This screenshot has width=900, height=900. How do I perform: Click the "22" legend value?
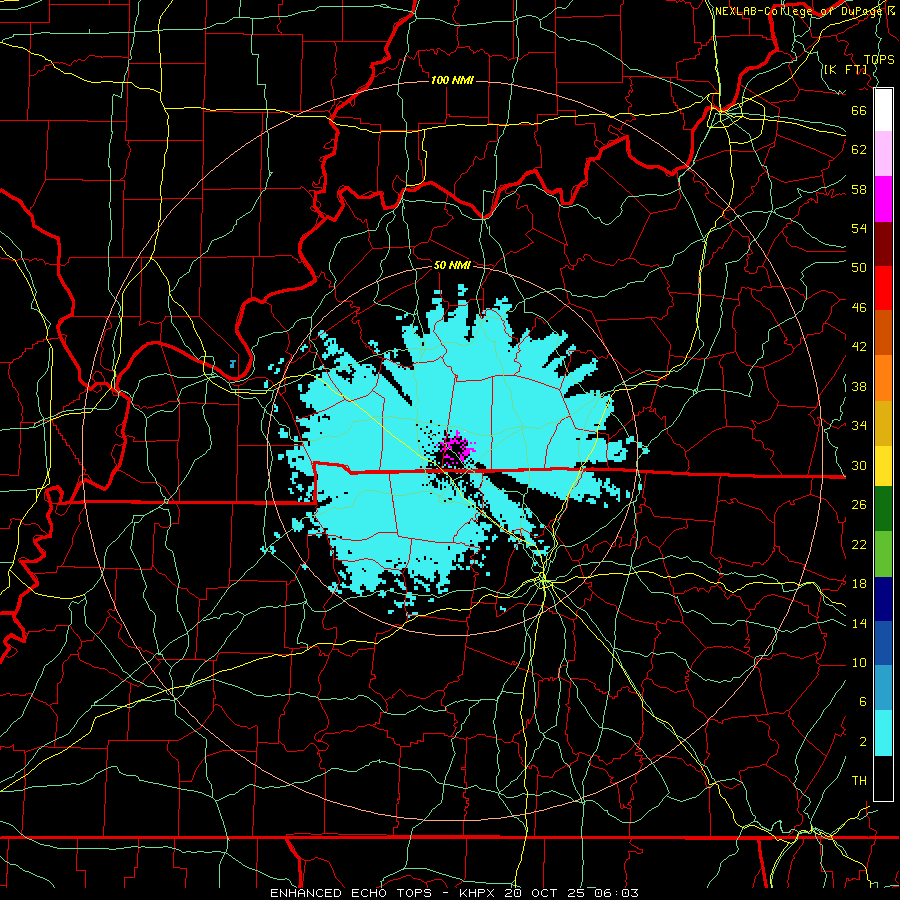[859, 544]
